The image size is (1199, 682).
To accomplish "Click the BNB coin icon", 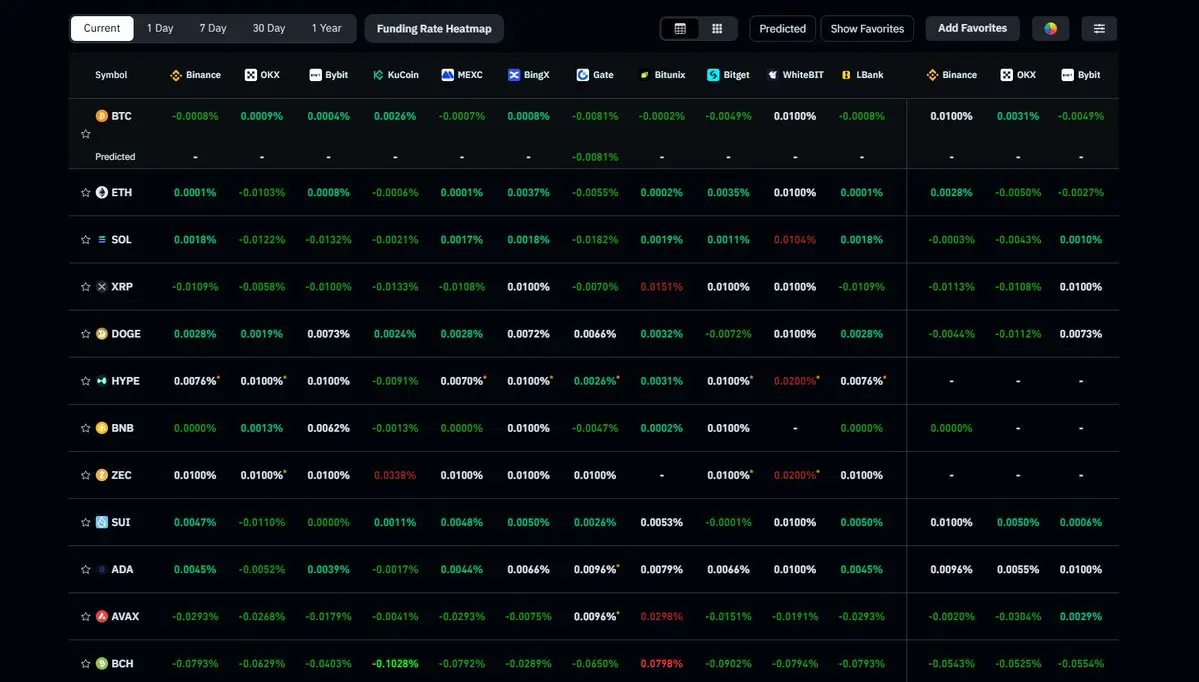I will tap(102, 428).
